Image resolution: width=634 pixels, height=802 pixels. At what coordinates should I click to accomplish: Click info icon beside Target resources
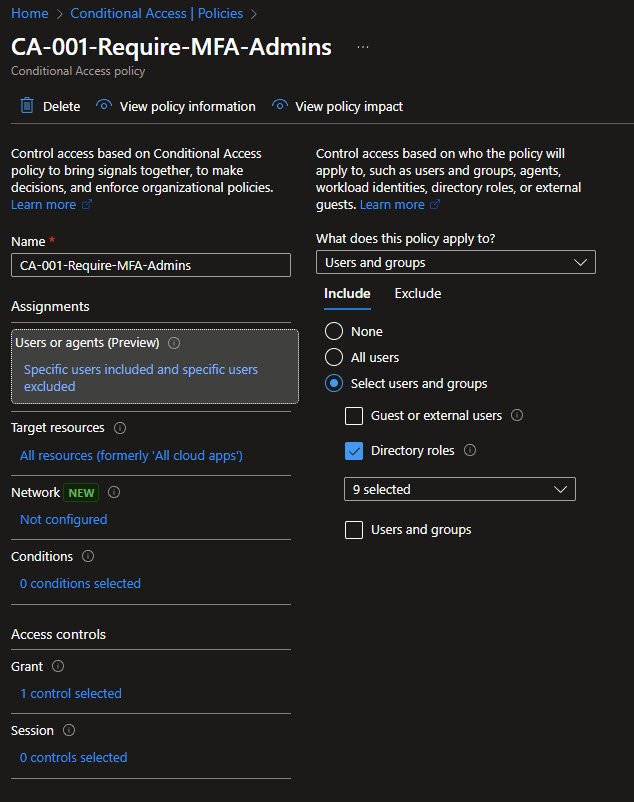pos(120,428)
